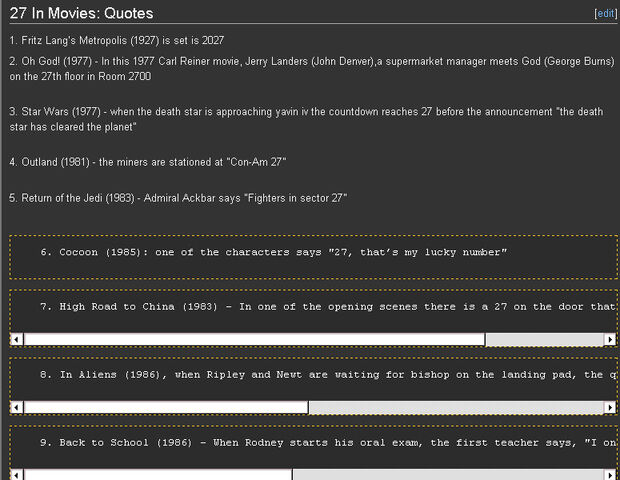The width and height of the screenshot is (620, 480).
Task: Click the 'Oh God! (1977)' entry text
Action: click(x=312, y=69)
